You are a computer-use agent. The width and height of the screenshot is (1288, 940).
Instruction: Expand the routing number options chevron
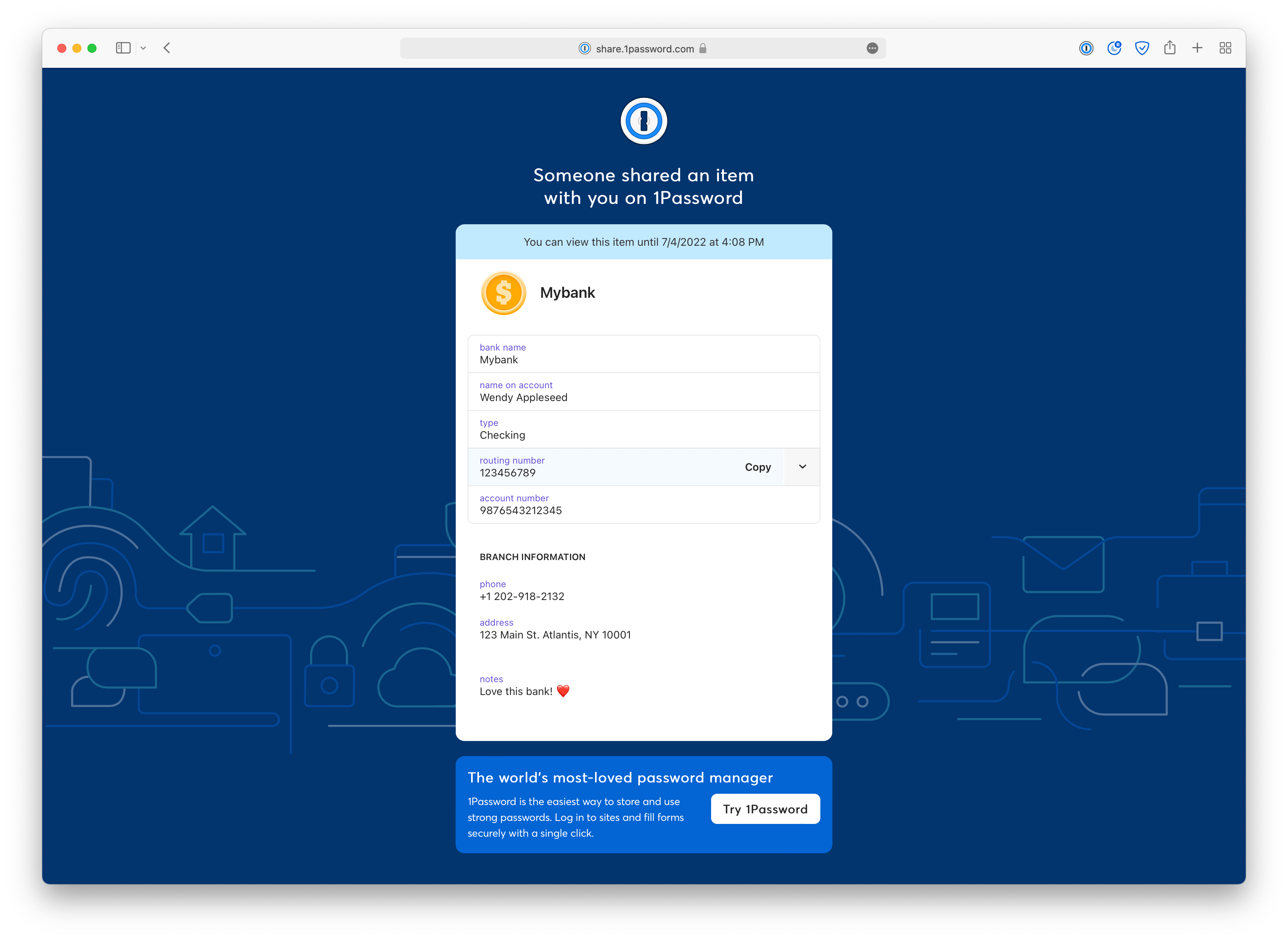(x=802, y=467)
